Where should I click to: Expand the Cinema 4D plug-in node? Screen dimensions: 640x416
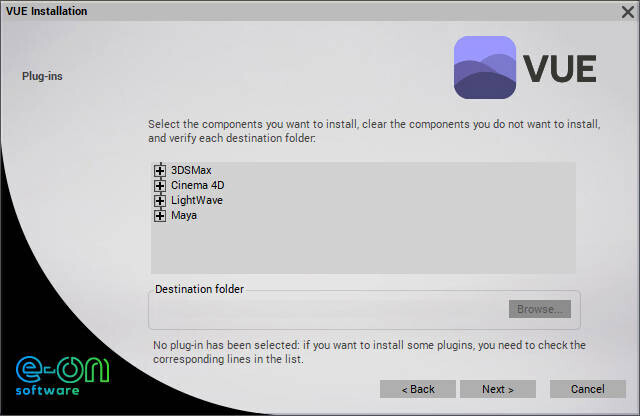159,186
